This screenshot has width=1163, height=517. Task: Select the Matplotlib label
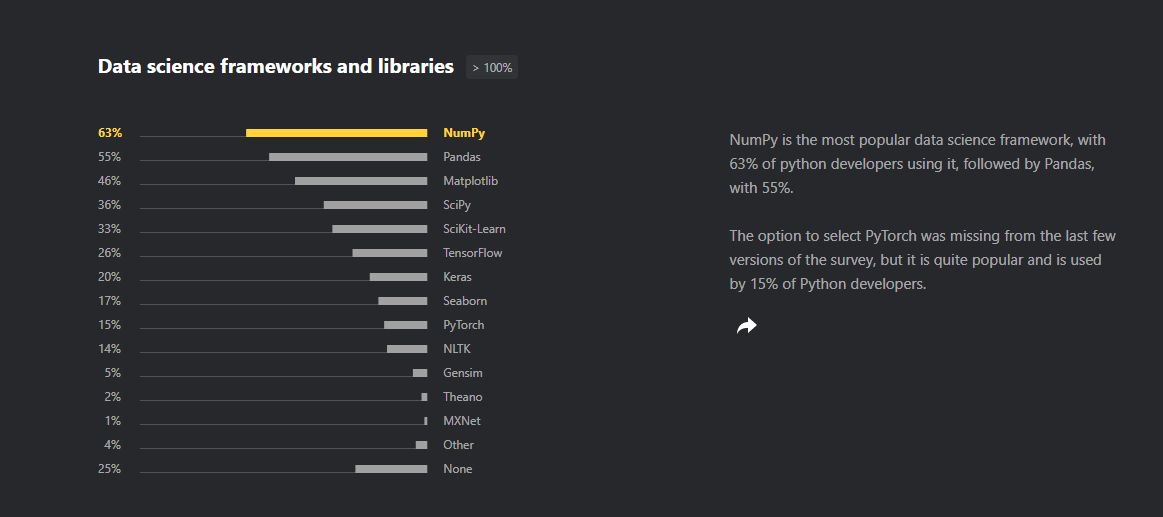tap(470, 181)
